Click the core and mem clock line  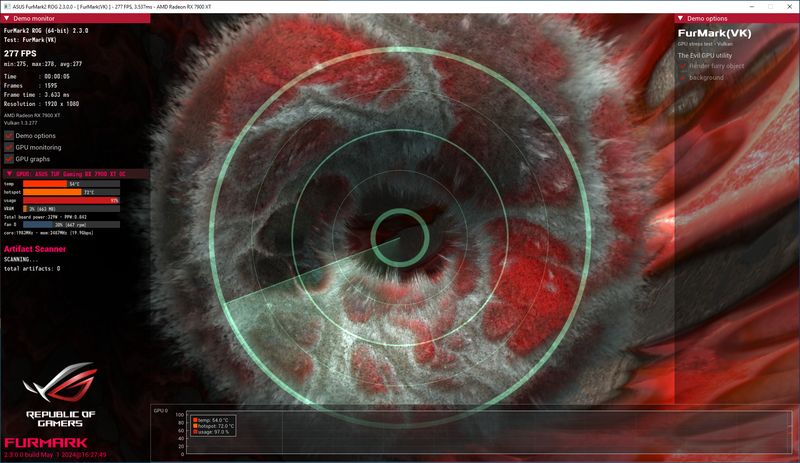[48, 233]
